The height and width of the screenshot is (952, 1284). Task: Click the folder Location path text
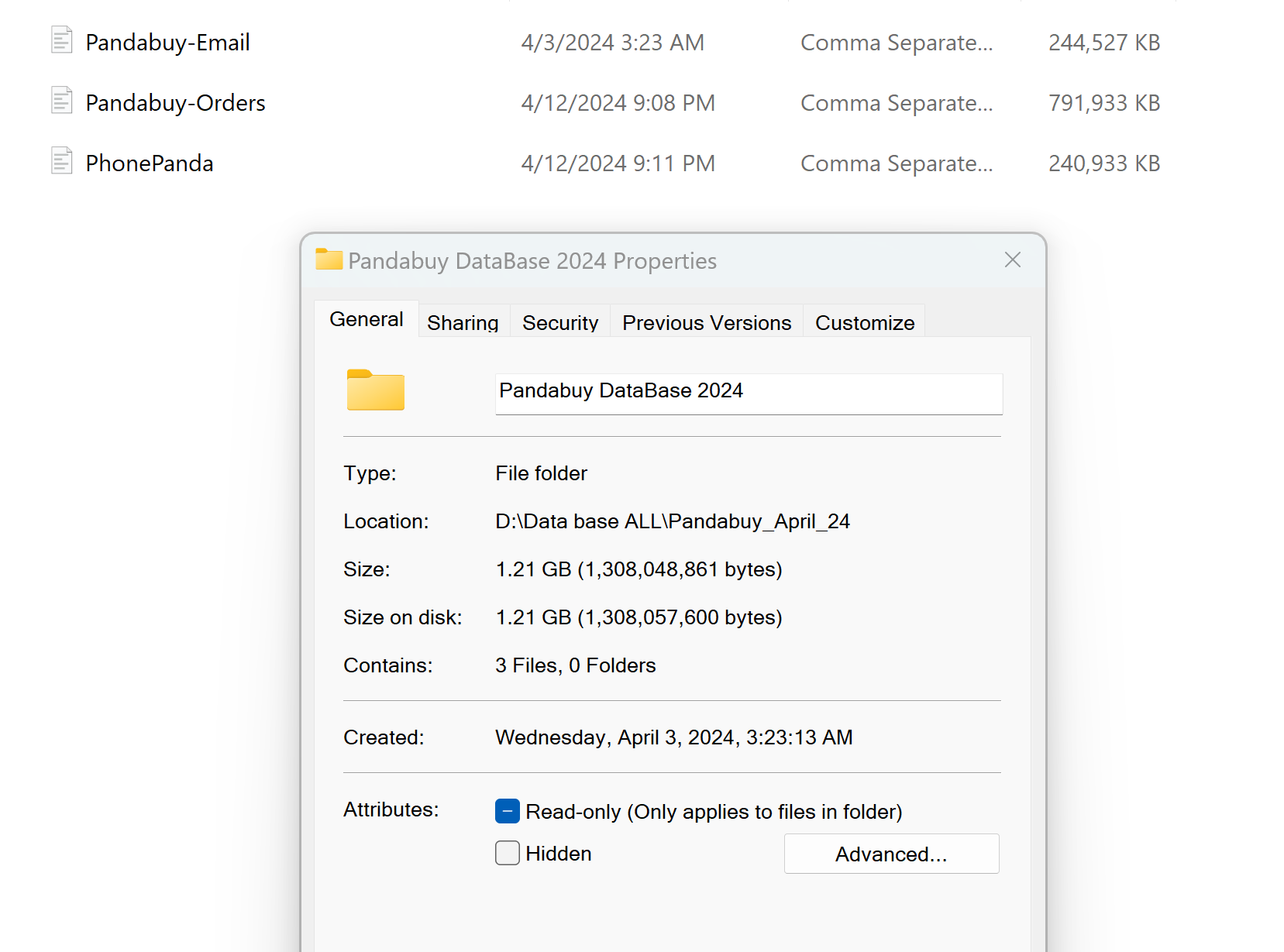click(673, 521)
